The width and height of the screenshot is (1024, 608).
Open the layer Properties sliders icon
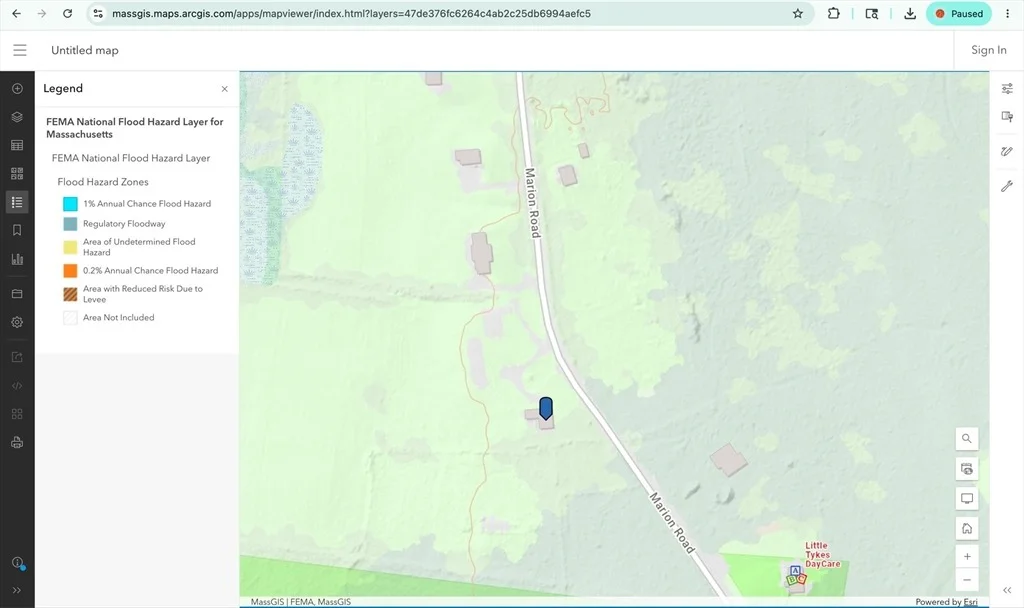tap(1007, 88)
